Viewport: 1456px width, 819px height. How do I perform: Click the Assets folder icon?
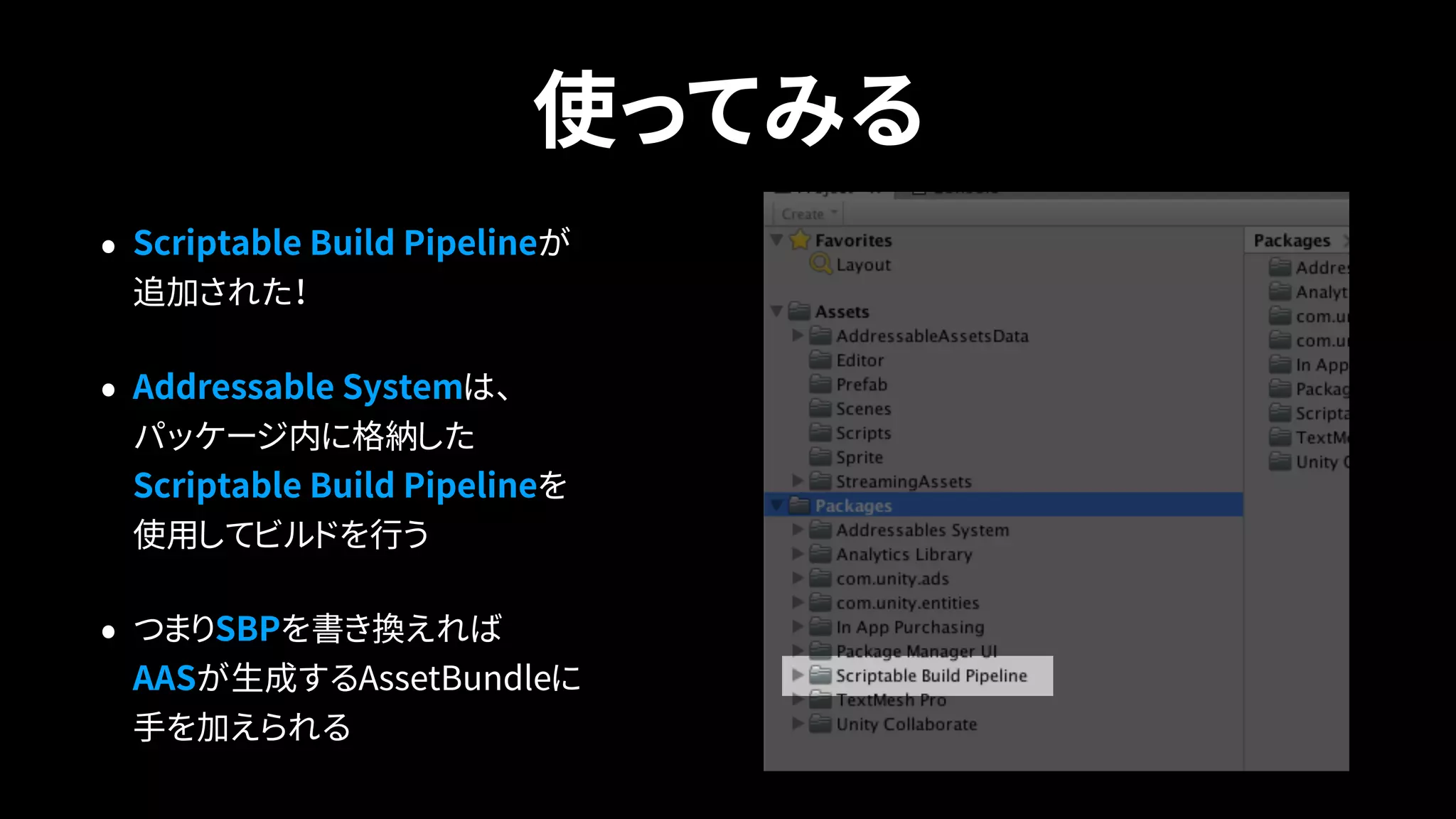tap(800, 311)
